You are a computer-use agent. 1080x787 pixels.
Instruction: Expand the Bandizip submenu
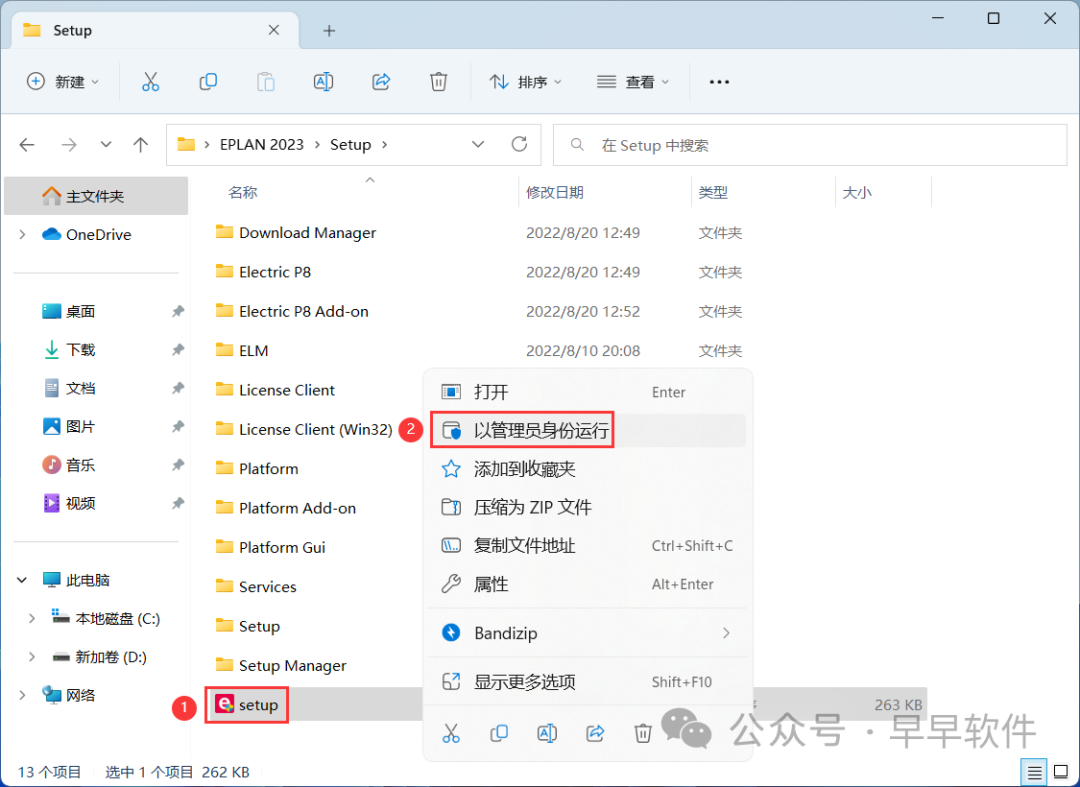tap(726, 633)
